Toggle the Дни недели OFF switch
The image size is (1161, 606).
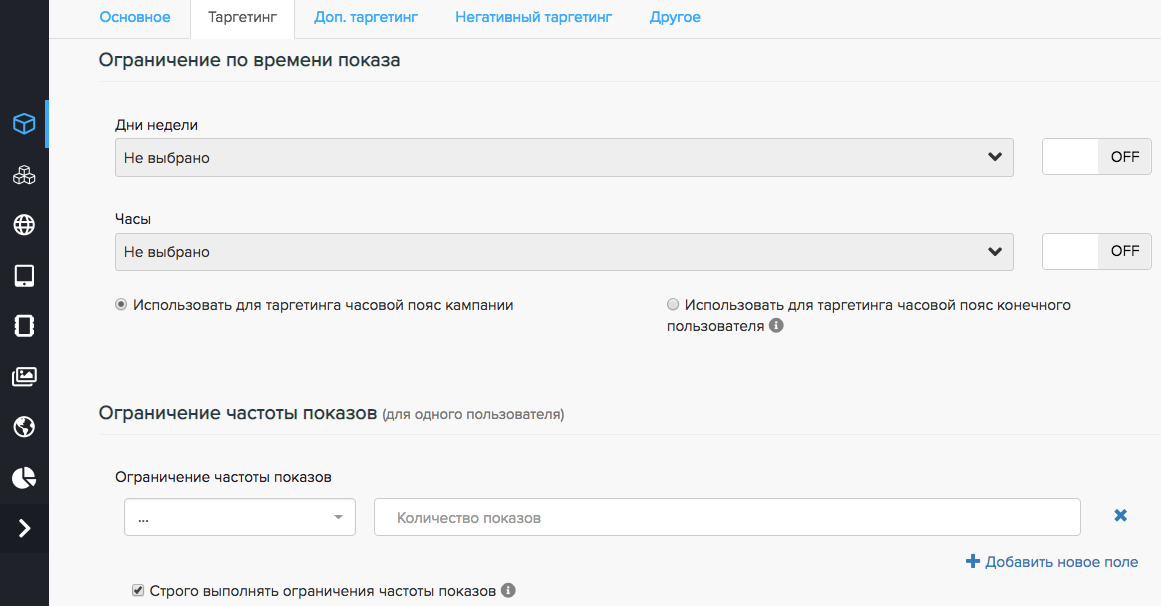coord(1096,157)
